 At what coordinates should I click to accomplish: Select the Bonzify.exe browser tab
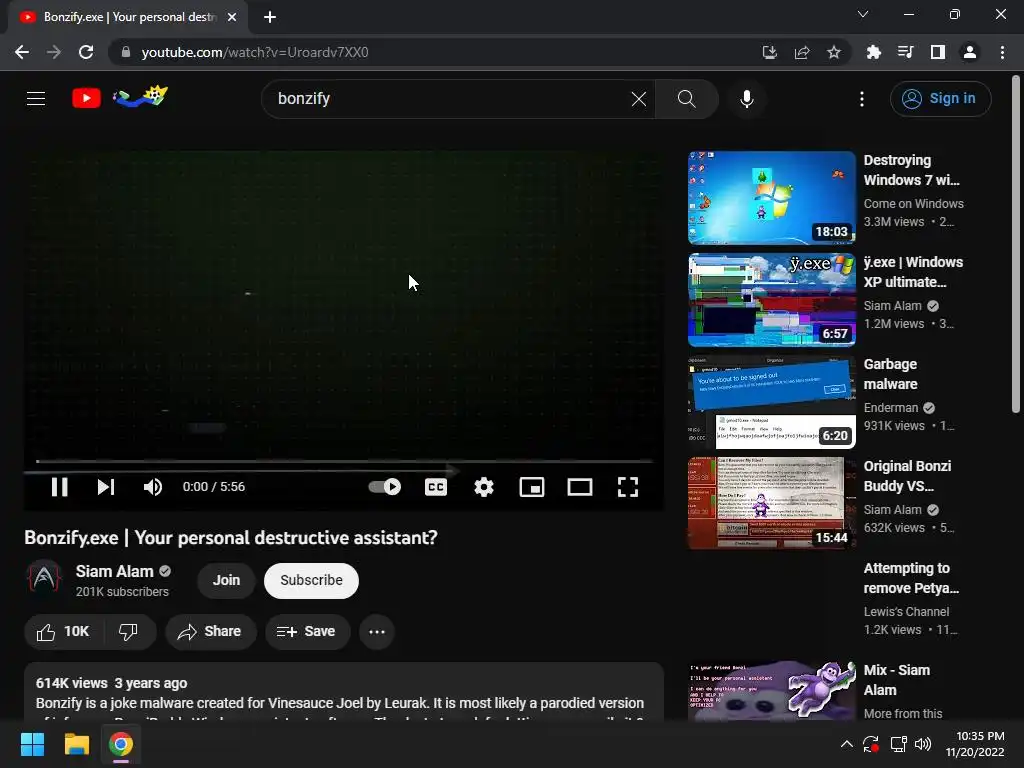(128, 17)
